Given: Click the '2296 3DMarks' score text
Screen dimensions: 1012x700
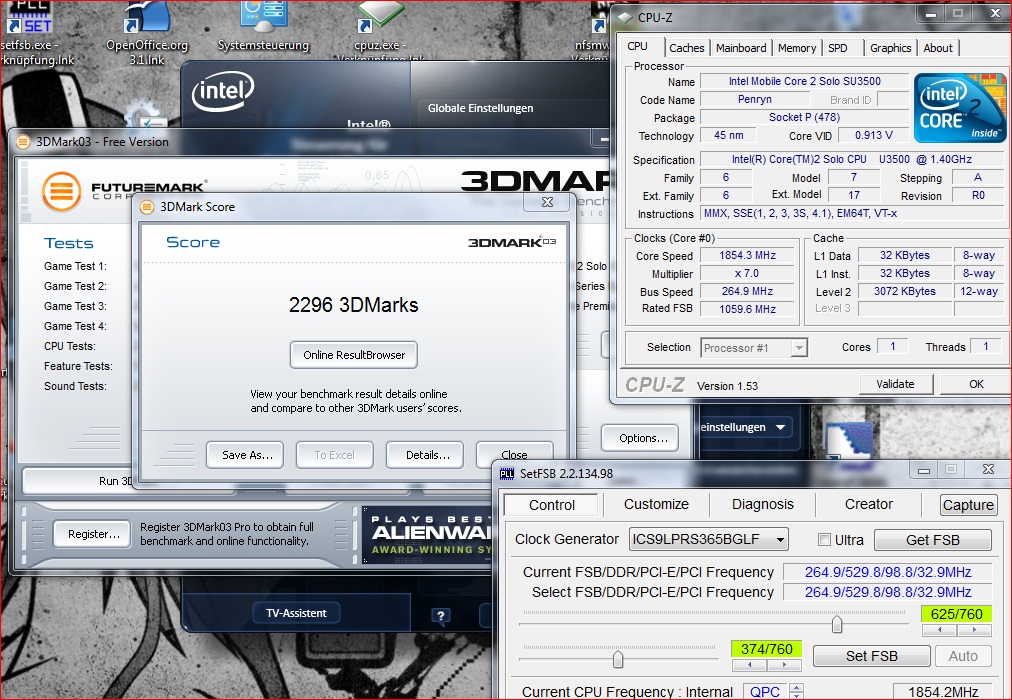Looking at the screenshot, I should (354, 305).
